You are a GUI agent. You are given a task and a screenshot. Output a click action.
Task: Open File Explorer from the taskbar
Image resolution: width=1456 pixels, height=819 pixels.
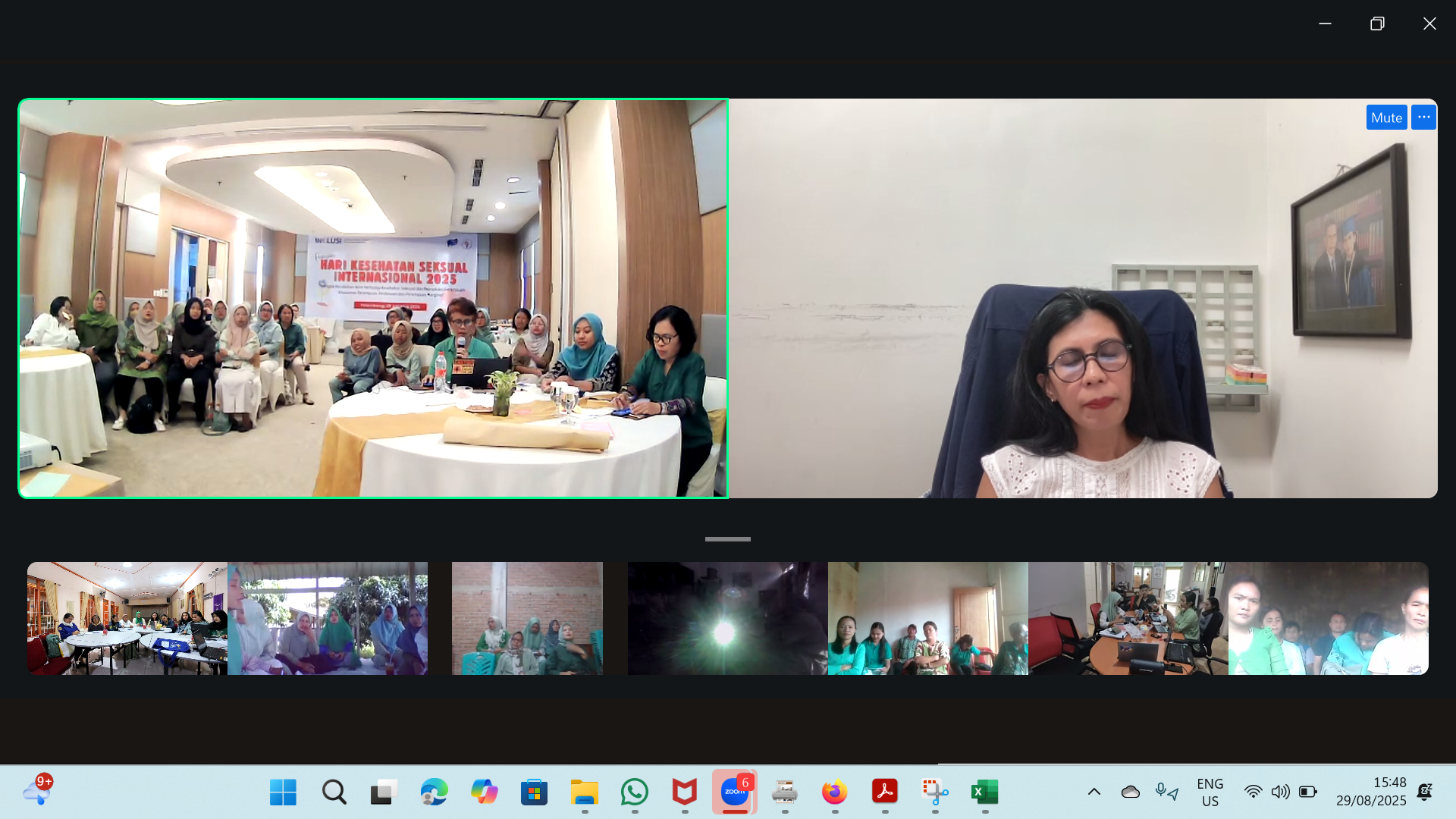584,792
